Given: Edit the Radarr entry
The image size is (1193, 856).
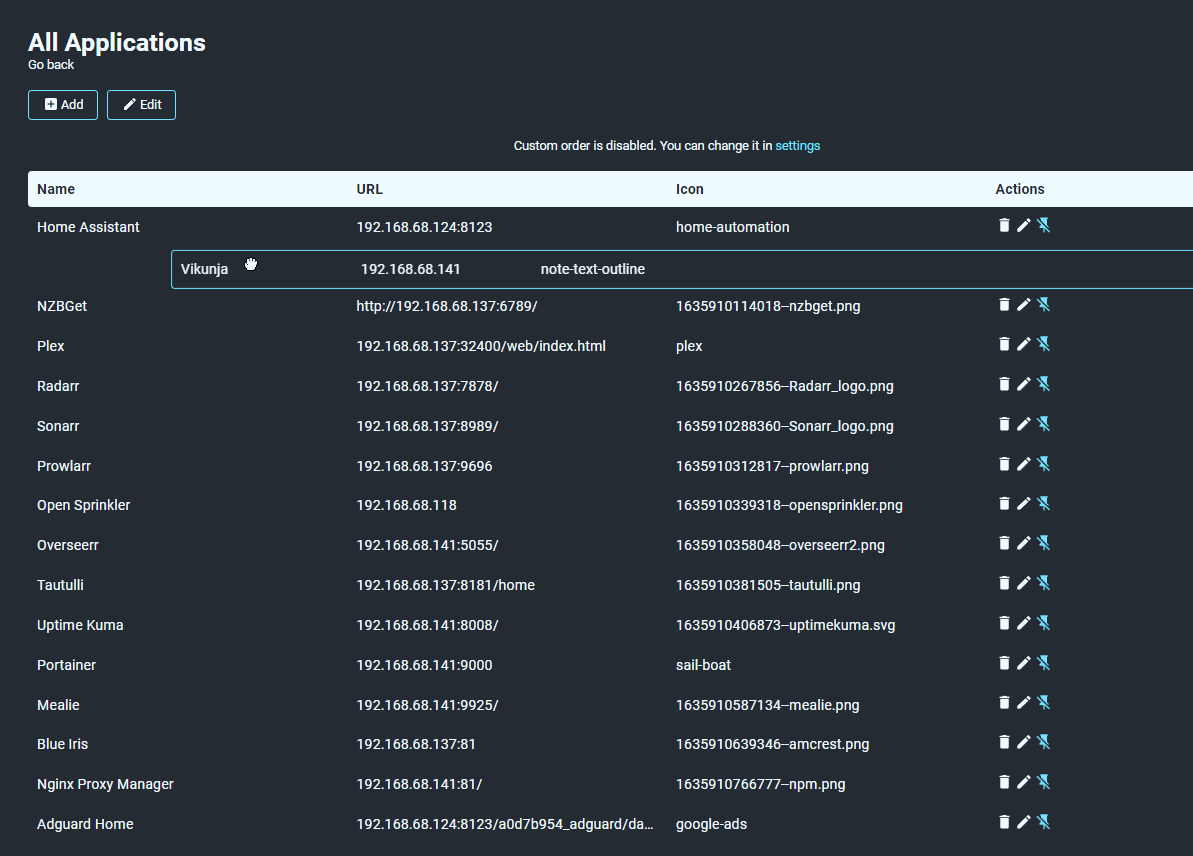Looking at the screenshot, I should coord(1024,384).
